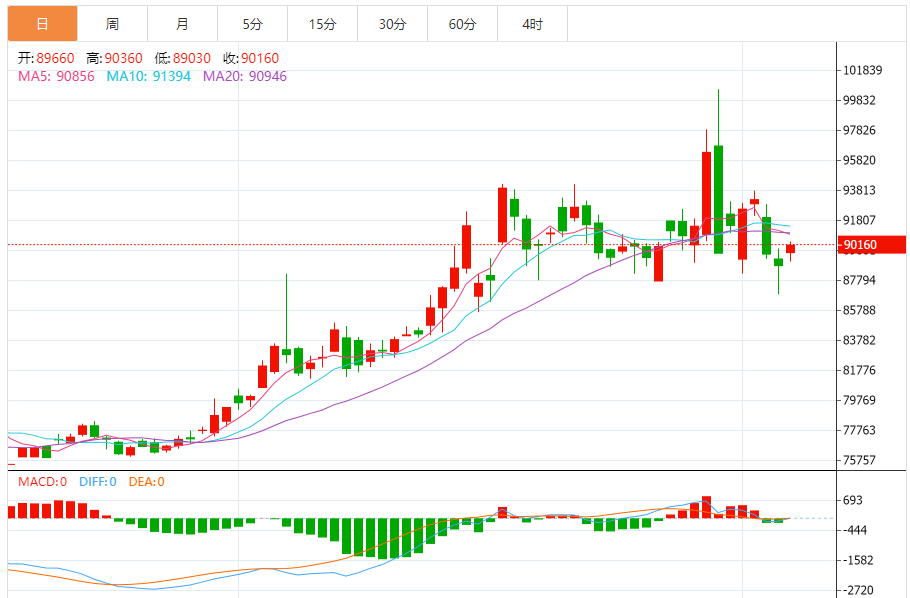This screenshot has height=598, width=910.
Task: Click the MA20: 90946 indicator label
Action: 244,76
